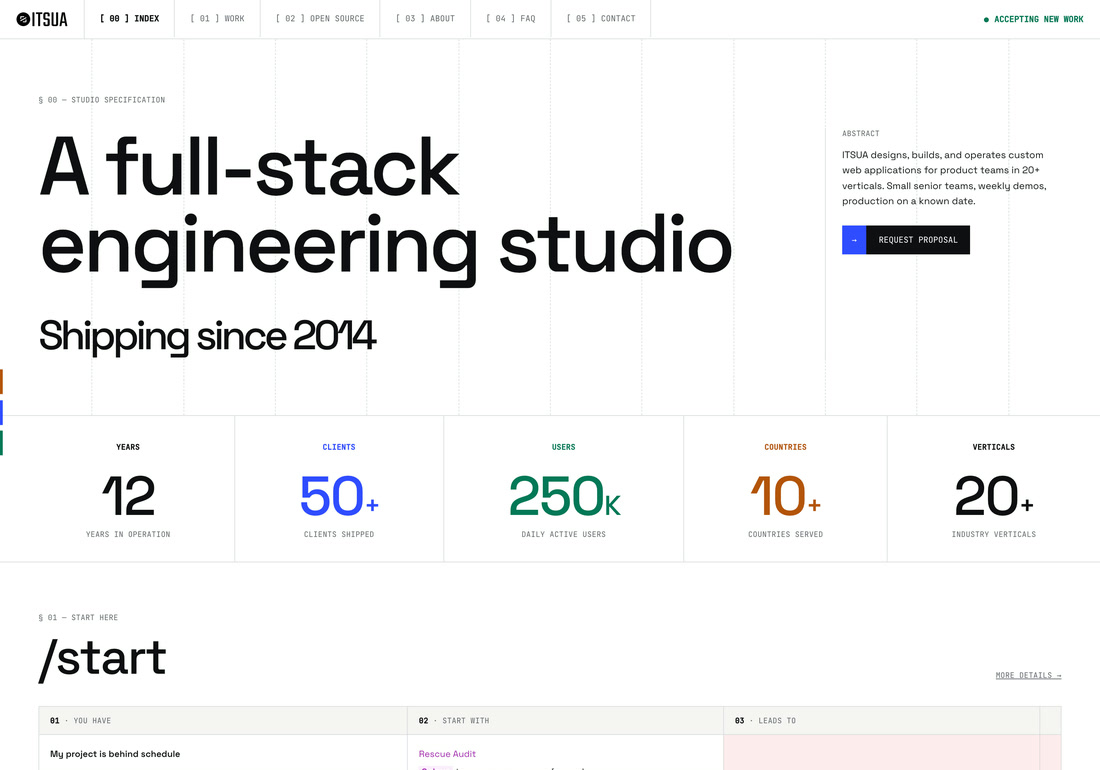
Task: Click the 'Industry Verticals' caption
Action: pos(994,534)
